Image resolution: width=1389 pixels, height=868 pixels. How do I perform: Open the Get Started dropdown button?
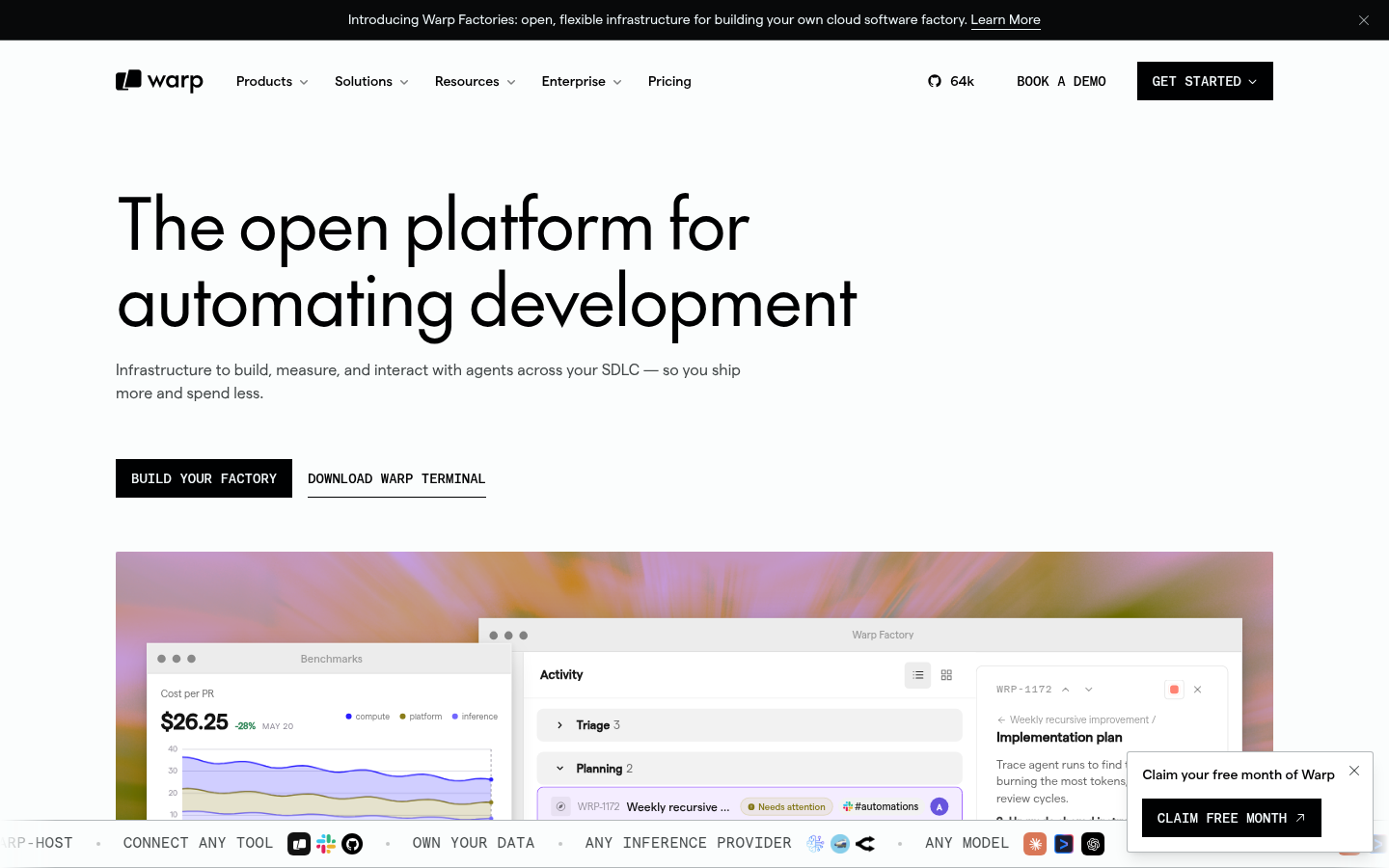pos(1205,81)
